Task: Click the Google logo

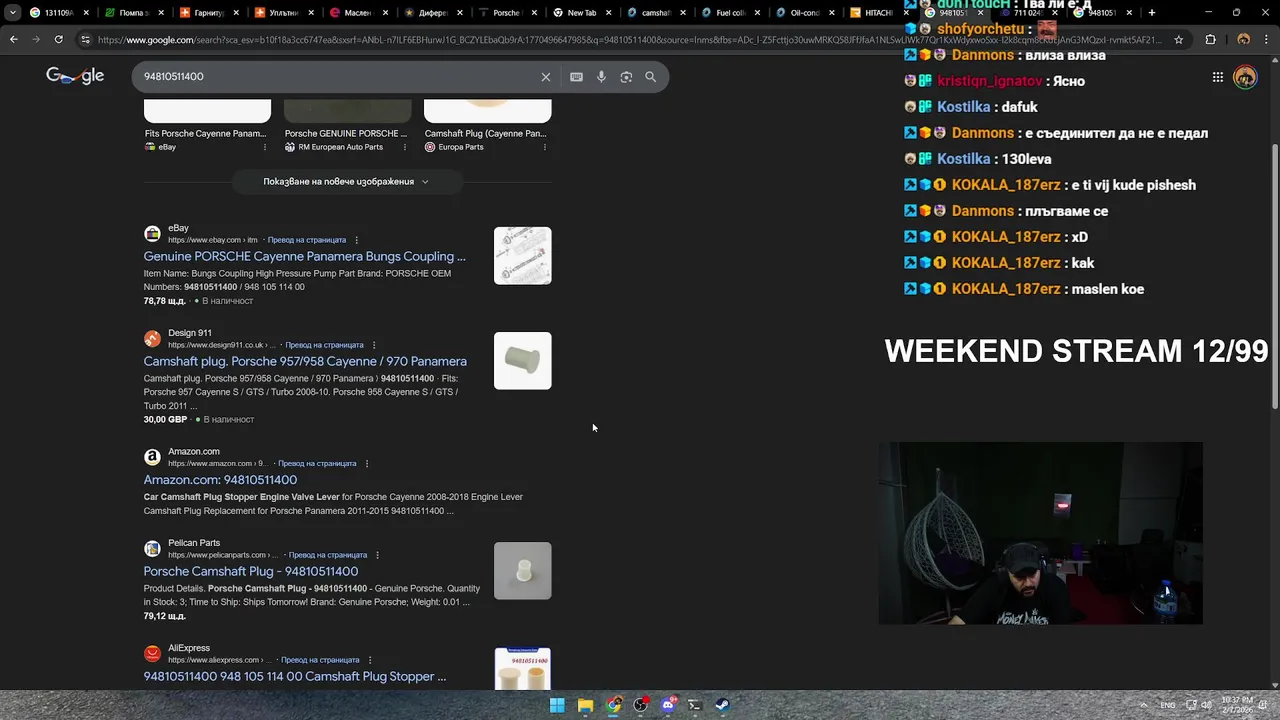Action: tap(75, 76)
